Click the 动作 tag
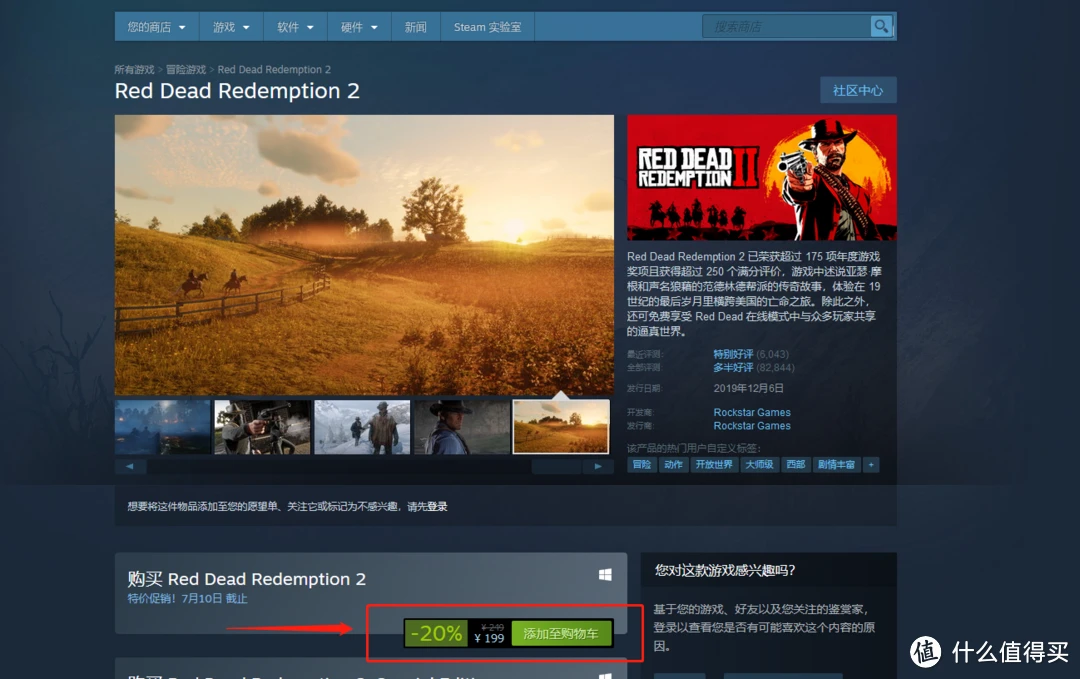The width and height of the screenshot is (1080, 679). tap(673, 465)
